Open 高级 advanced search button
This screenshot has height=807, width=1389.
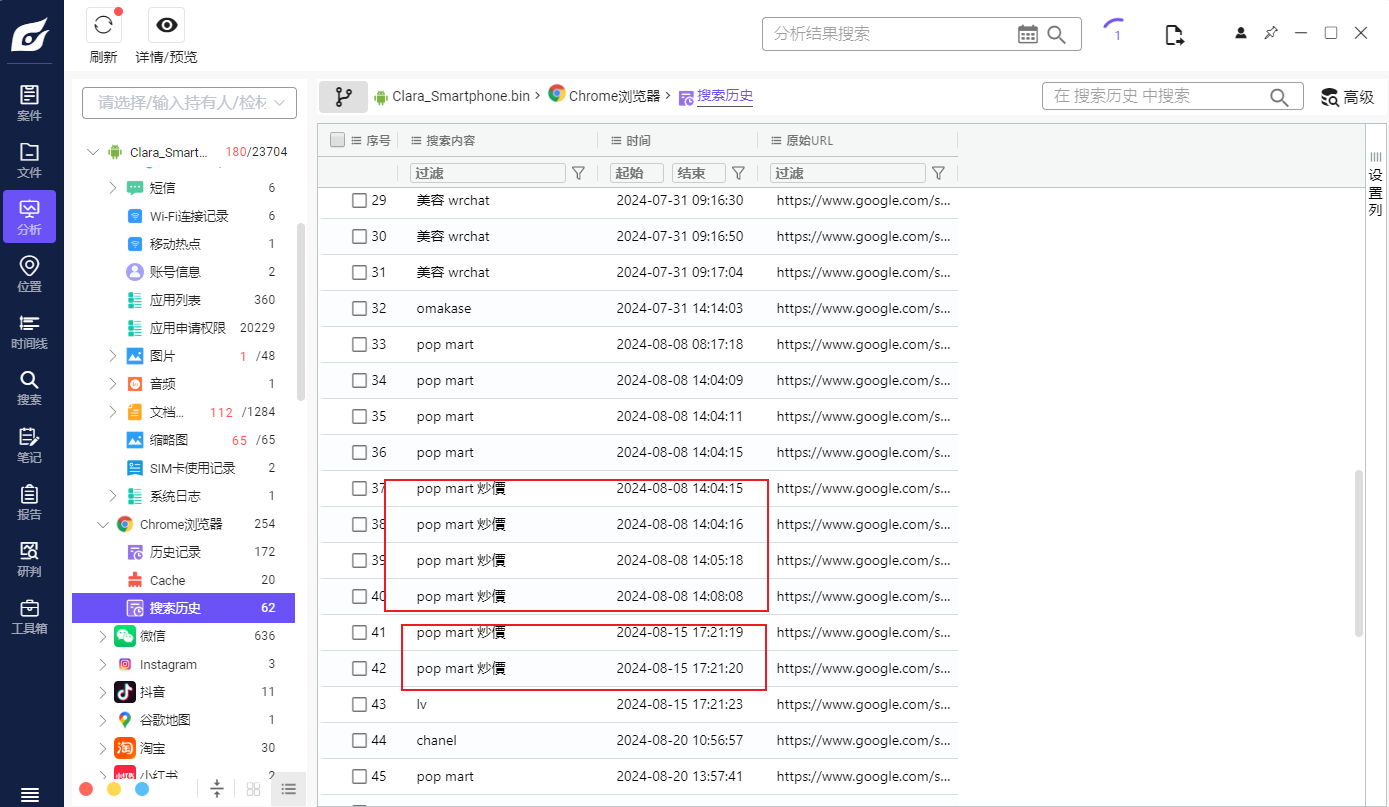tap(1348, 97)
